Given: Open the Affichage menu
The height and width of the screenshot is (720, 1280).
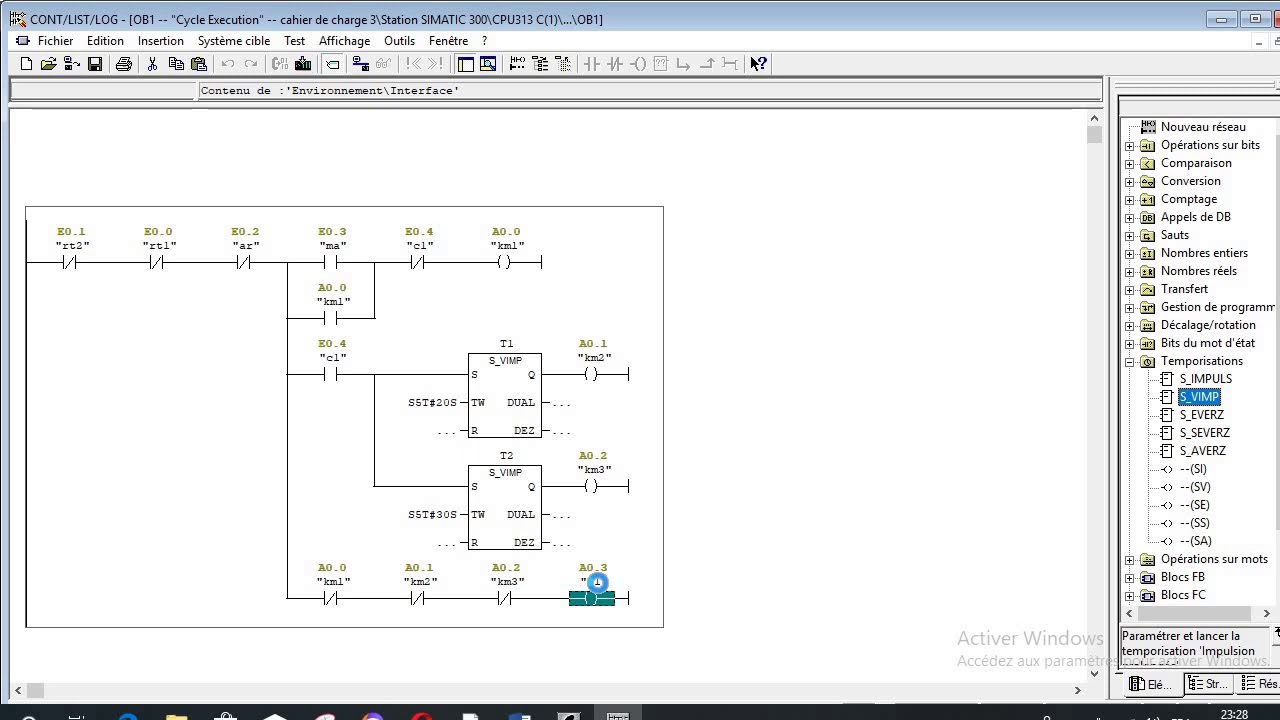Looking at the screenshot, I should point(344,41).
